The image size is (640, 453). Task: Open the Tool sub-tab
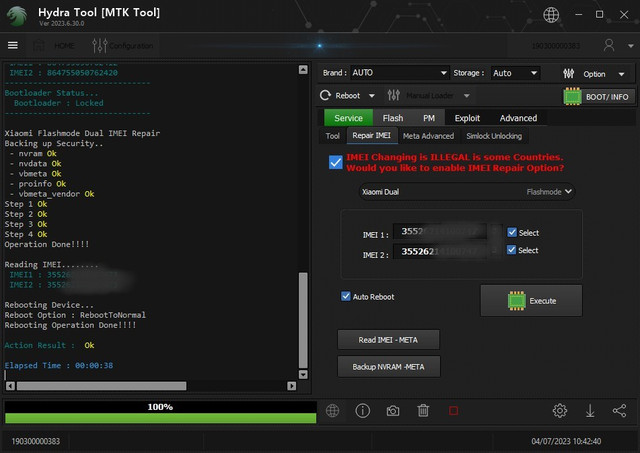click(332, 136)
